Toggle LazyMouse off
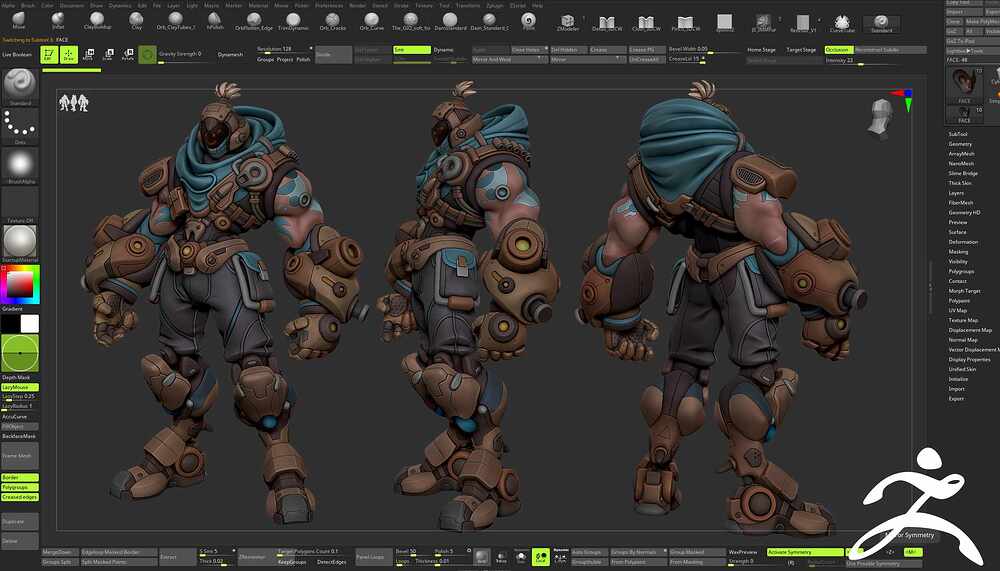 pyautogui.click(x=20, y=387)
